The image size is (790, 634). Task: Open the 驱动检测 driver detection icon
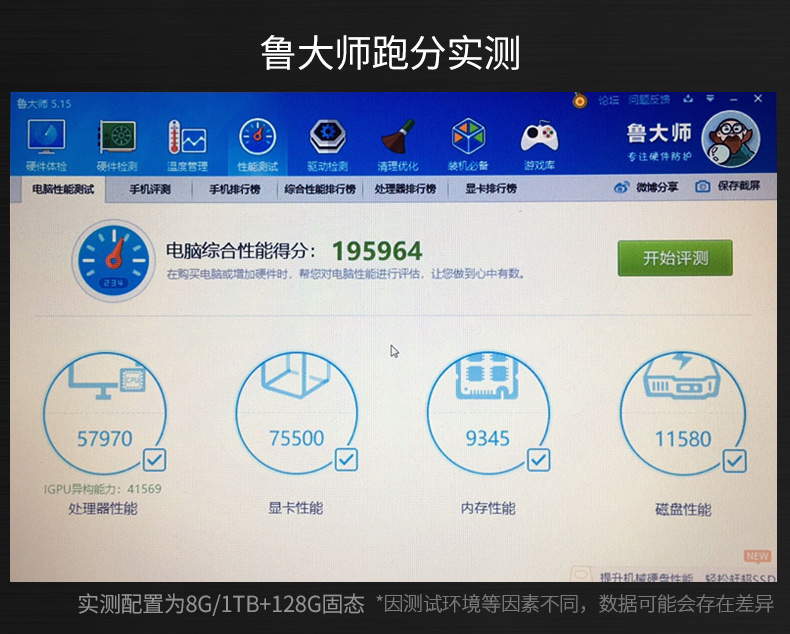327,137
